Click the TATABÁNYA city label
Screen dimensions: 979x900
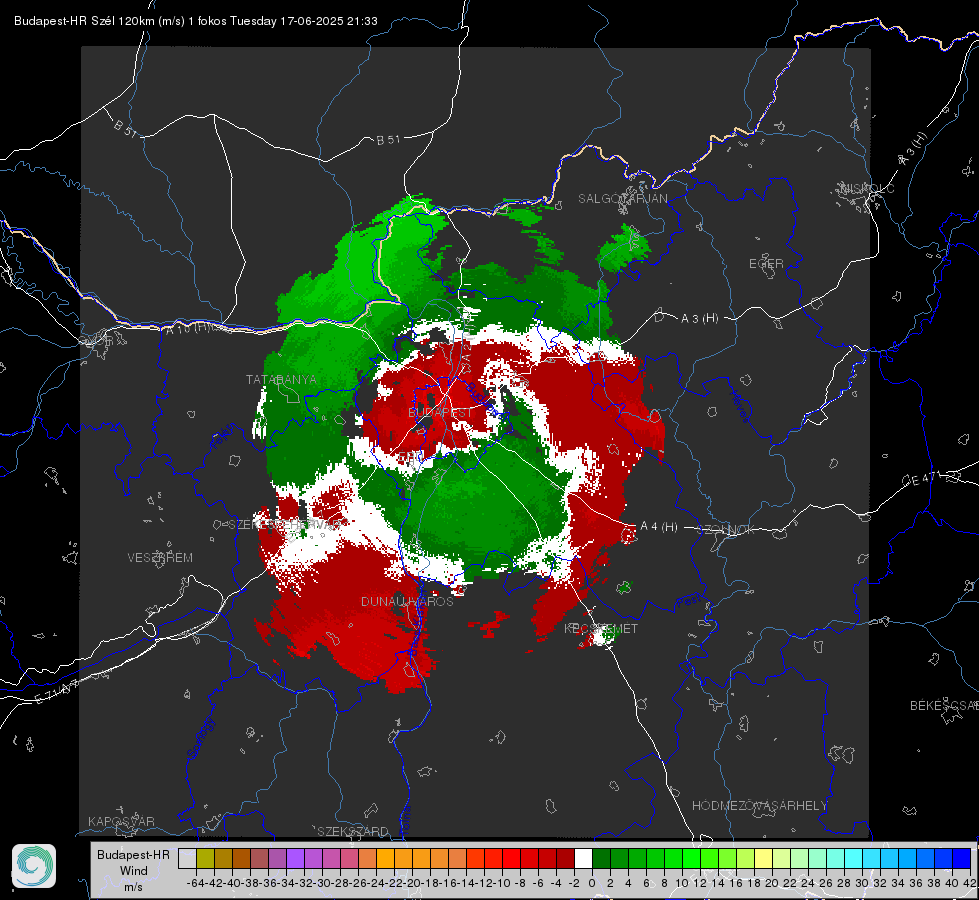281,379
